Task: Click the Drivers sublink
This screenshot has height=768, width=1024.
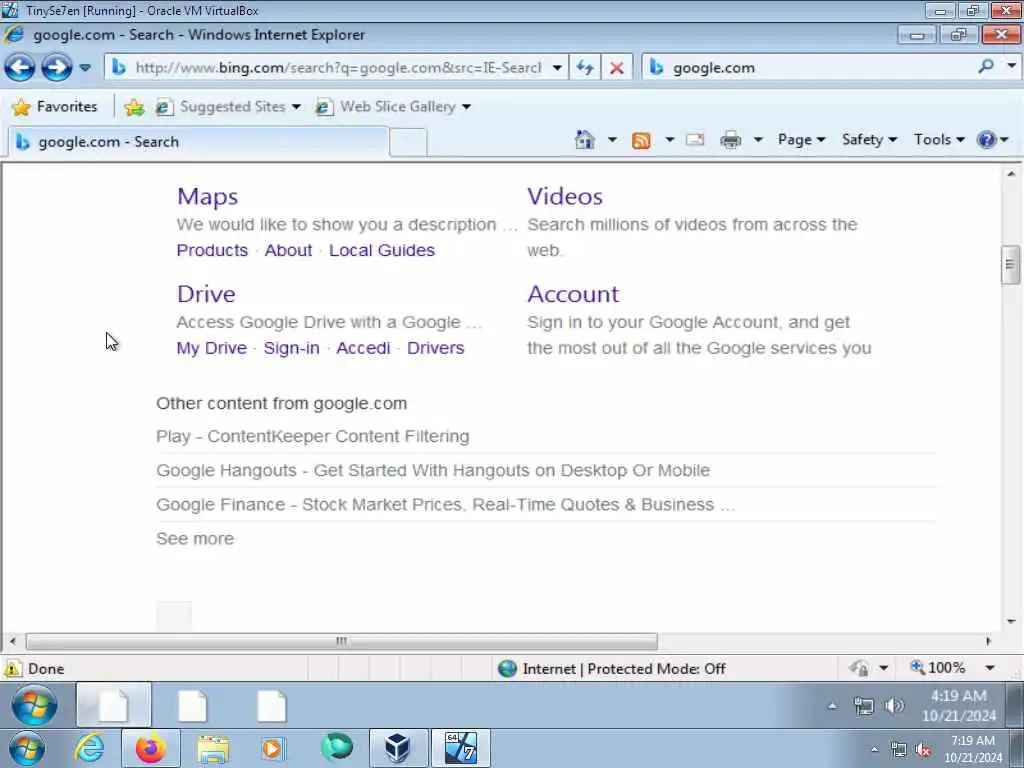Action: [436, 348]
